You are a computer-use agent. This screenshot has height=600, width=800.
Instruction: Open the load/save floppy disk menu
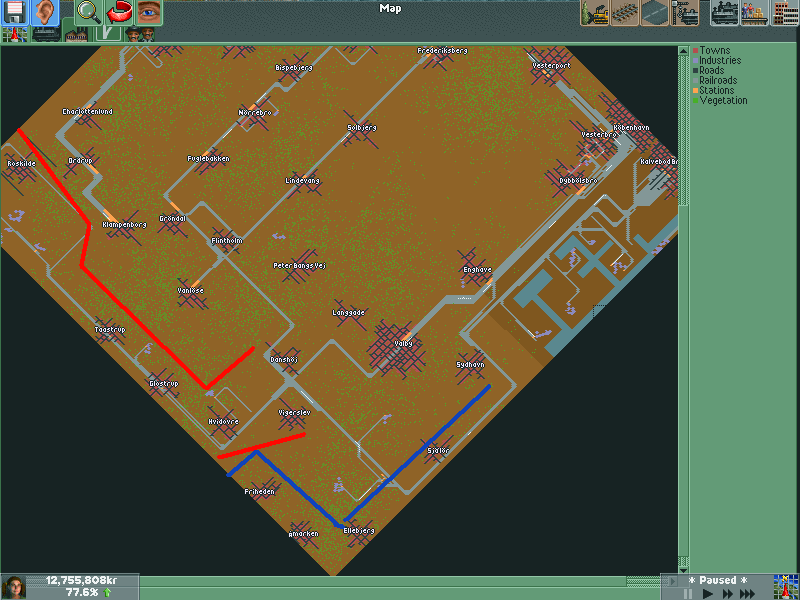click(15, 12)
